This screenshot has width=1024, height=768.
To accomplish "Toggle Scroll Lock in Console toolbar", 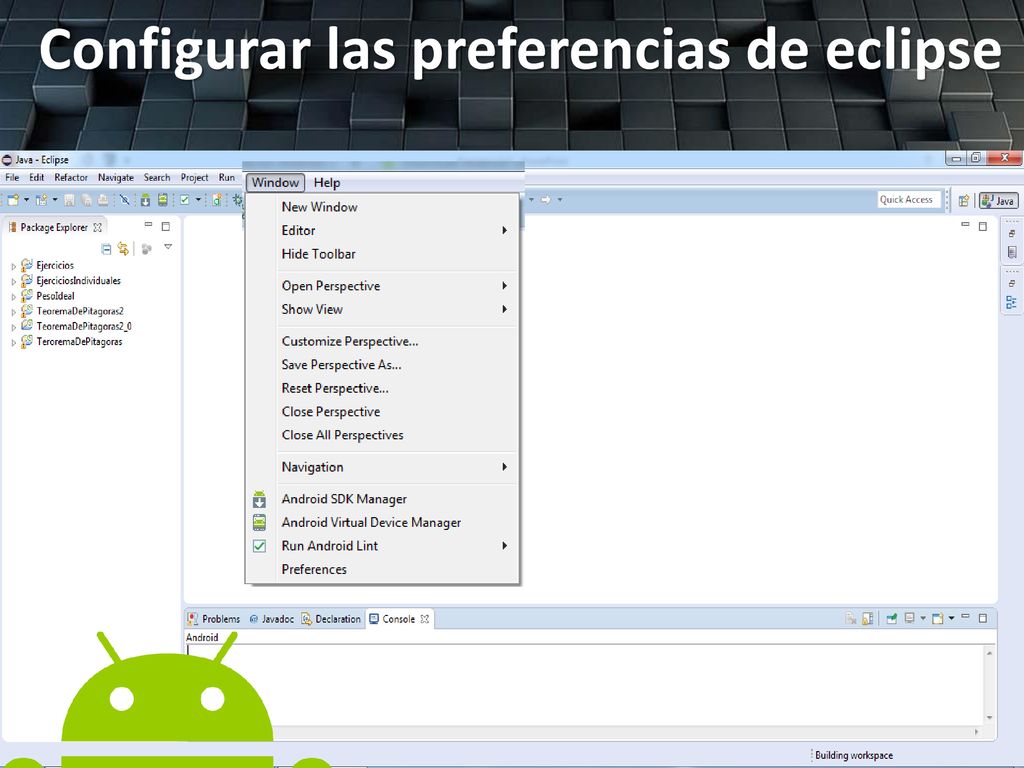I will 867,618.
